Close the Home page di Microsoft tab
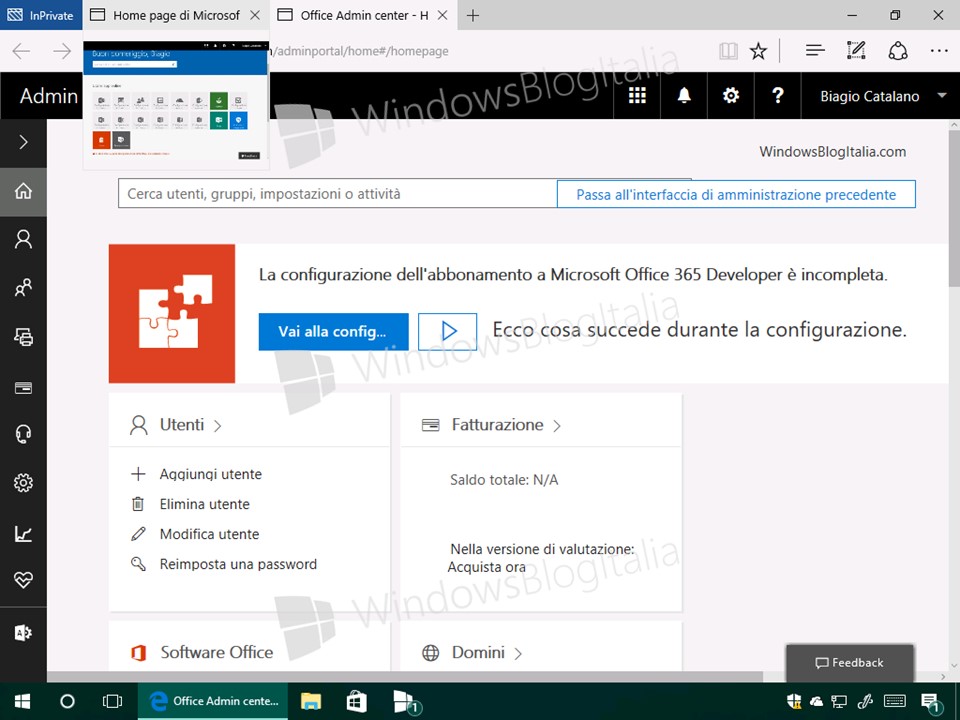 pos(255,15)
